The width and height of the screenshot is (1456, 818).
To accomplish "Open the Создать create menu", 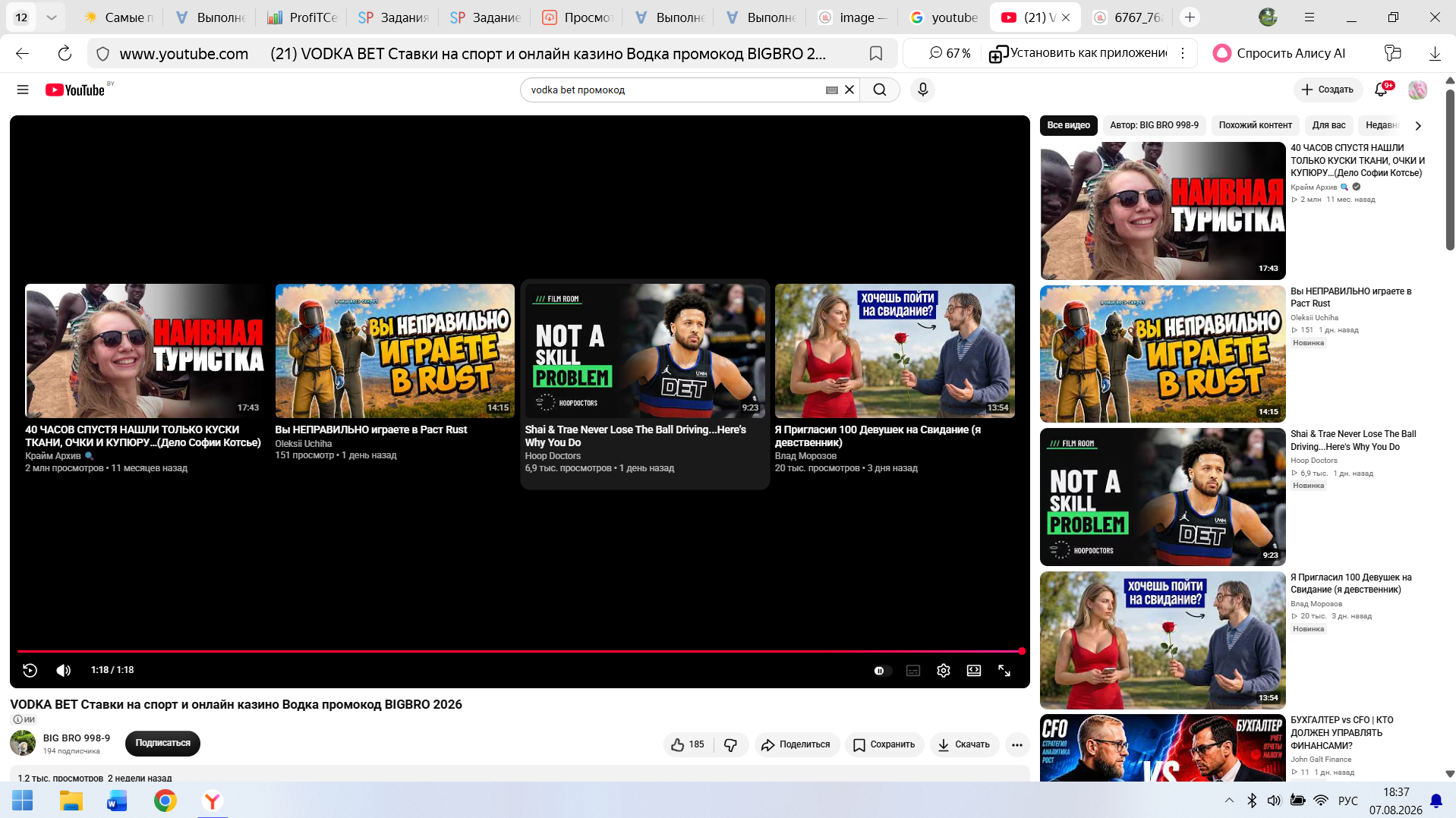I will 1328,90.
